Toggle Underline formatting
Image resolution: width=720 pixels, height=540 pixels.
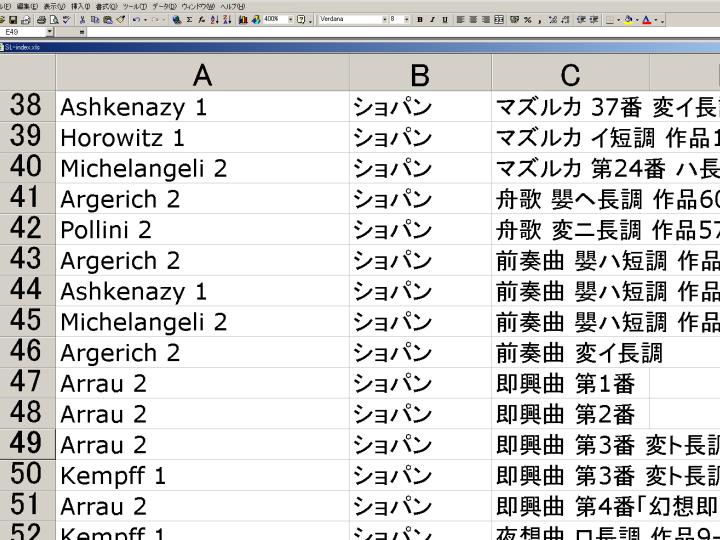(445, 20)
